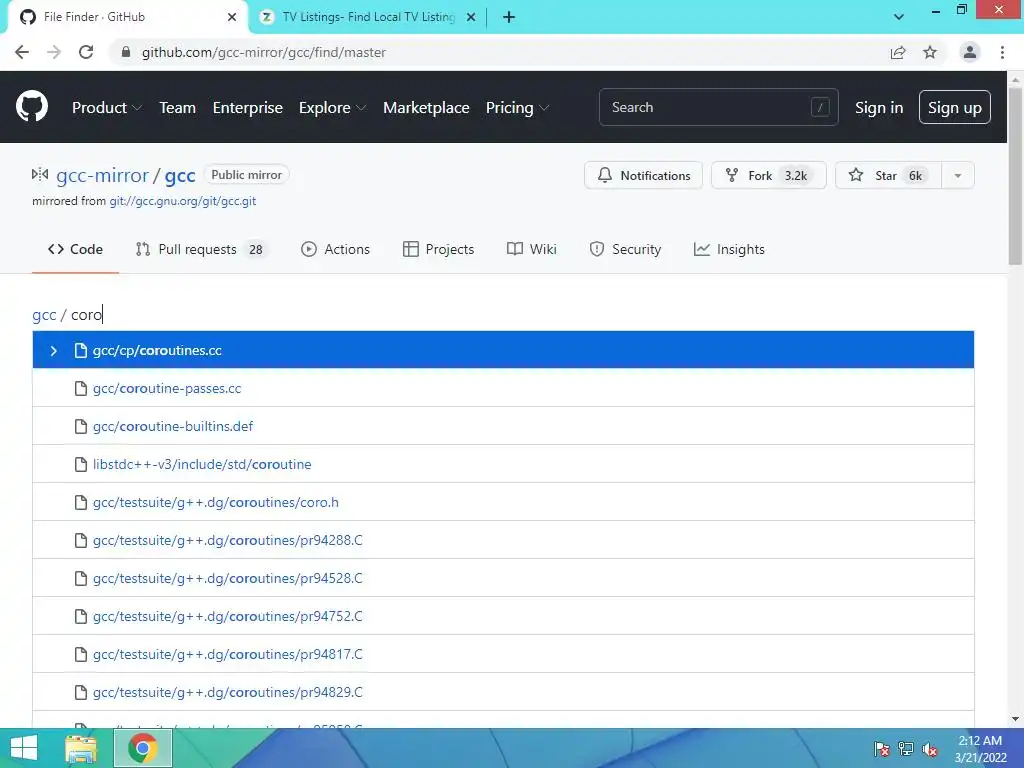Bookmark this page with the star icon
The image size is (1024, 768).
(x=930, y=52)
